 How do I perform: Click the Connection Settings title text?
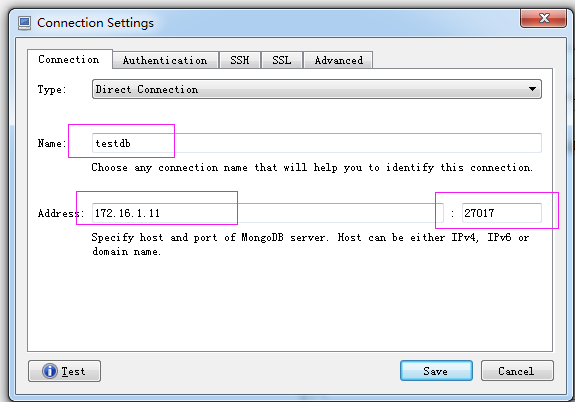(95, 23)
